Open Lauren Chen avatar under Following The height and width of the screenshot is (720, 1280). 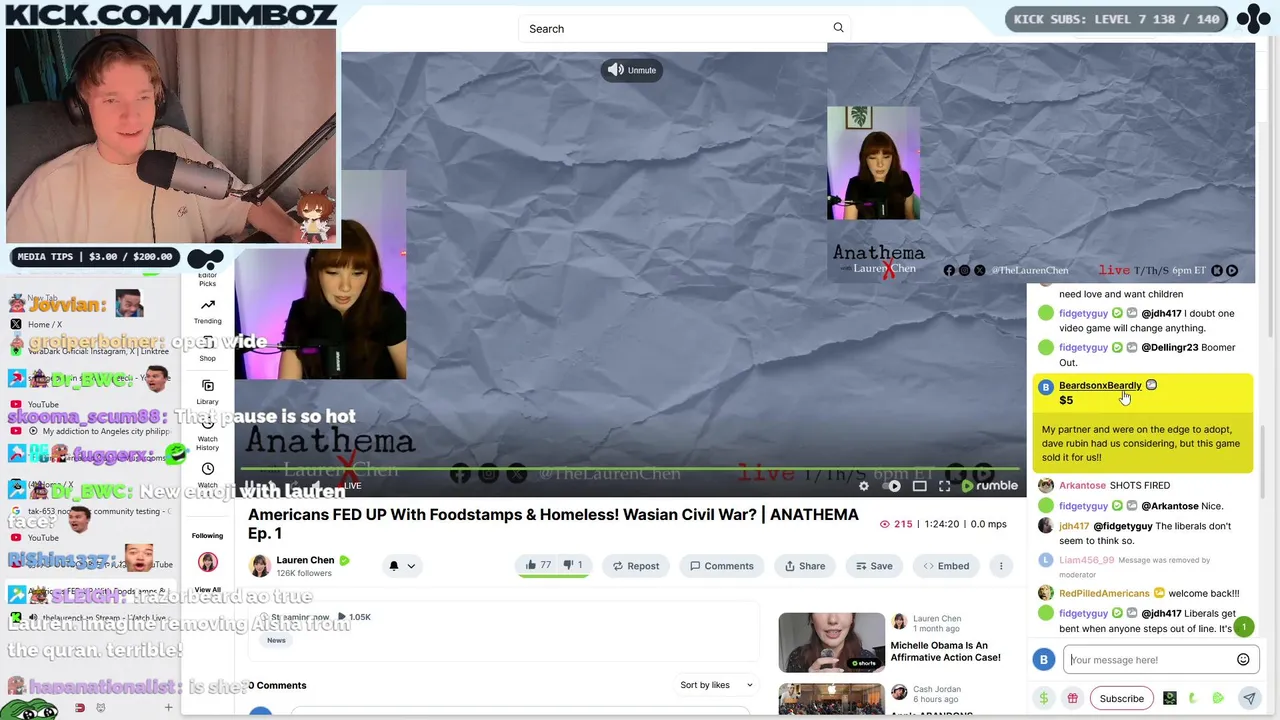[x=208, y=562]
